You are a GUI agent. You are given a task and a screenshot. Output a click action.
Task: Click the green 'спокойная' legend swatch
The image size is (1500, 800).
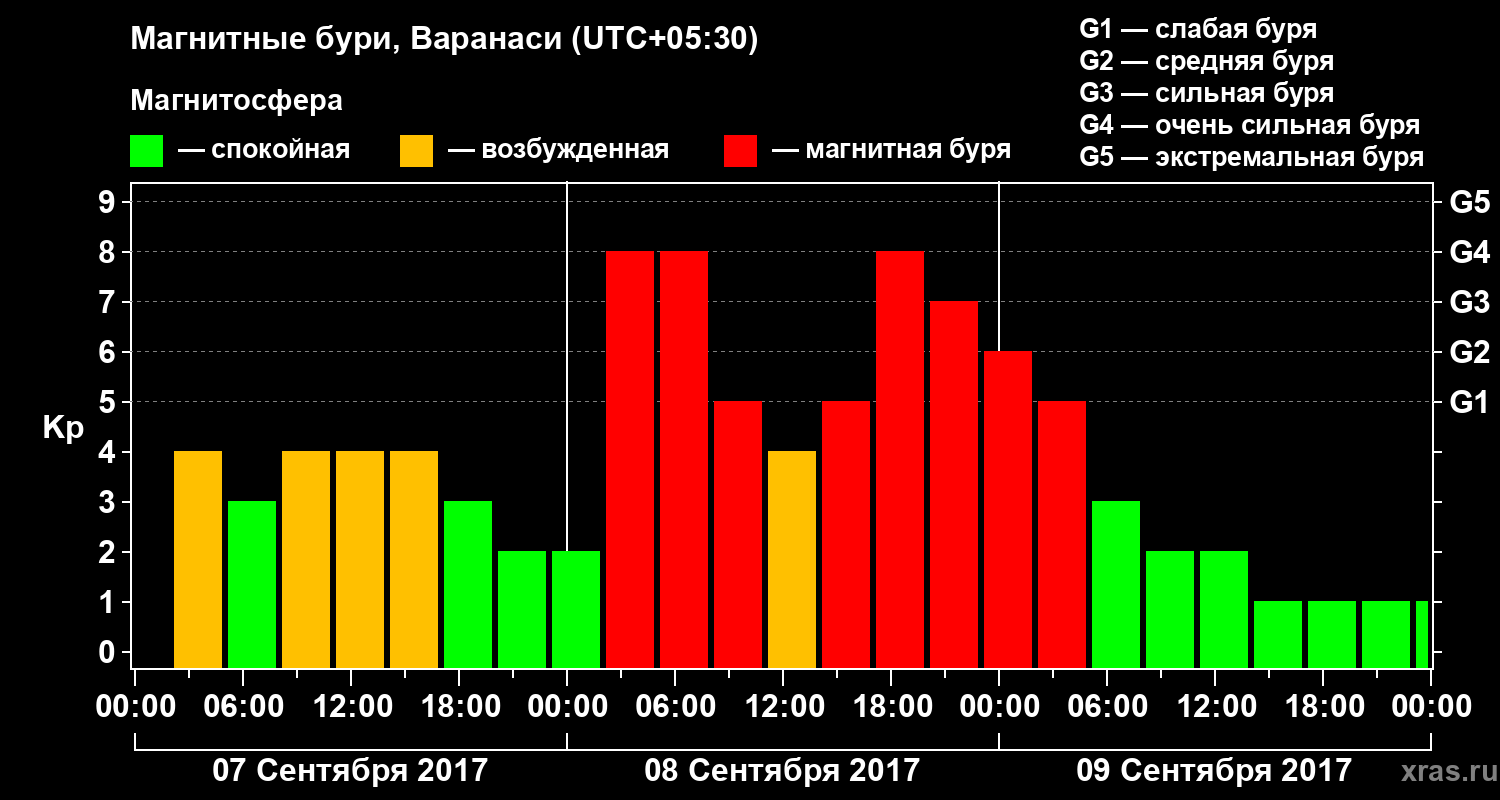tap(146, 151)
